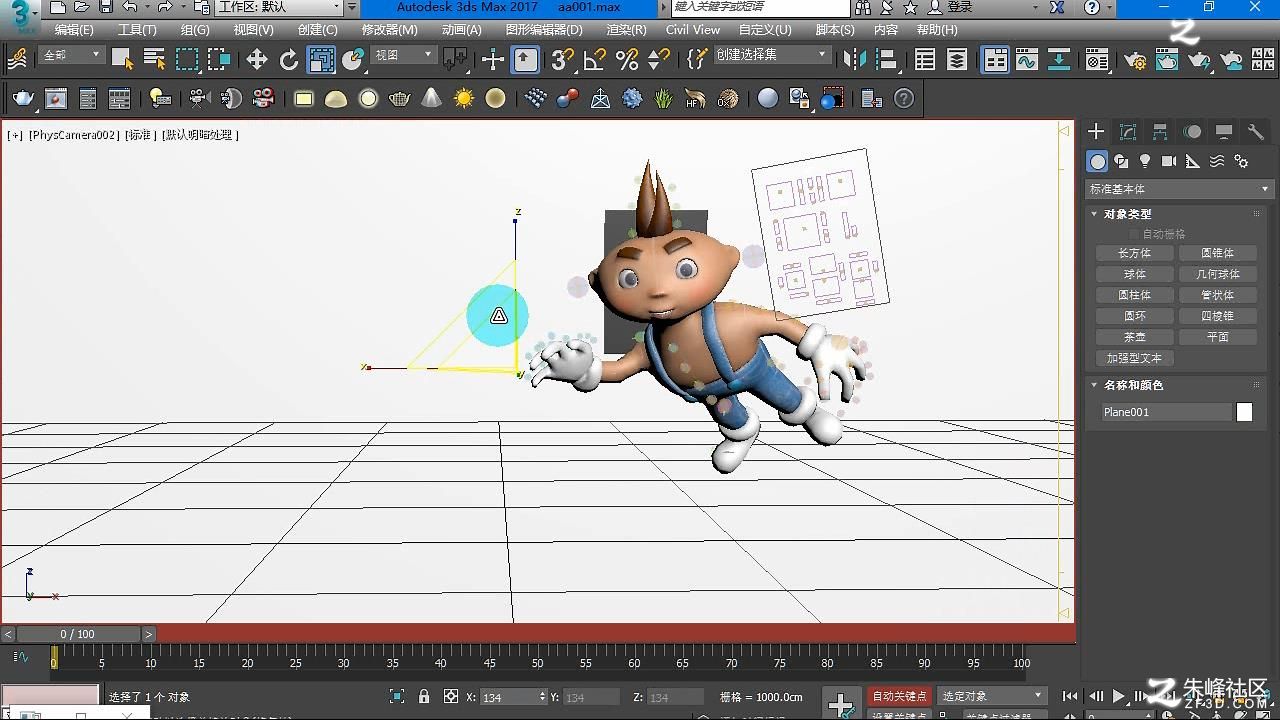Open the Render Setup teapot icon
The width and height of the screenshot is (1280, 720).
tap(1135, 59)
